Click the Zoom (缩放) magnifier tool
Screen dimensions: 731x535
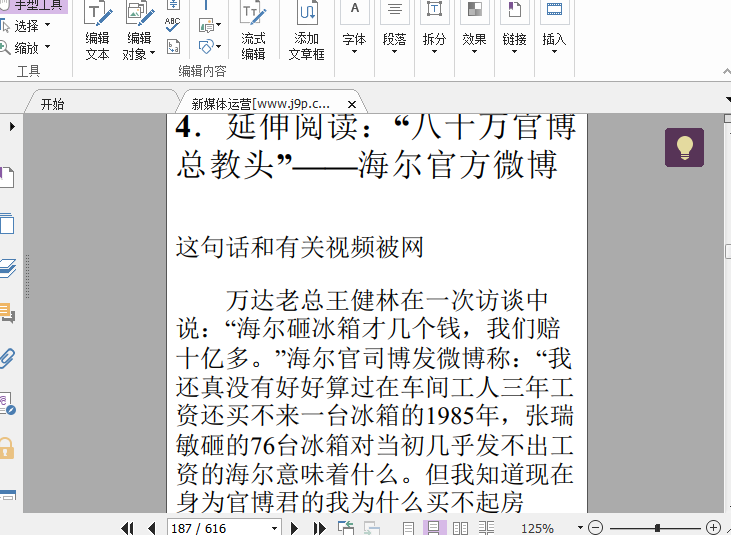[20, 48]
